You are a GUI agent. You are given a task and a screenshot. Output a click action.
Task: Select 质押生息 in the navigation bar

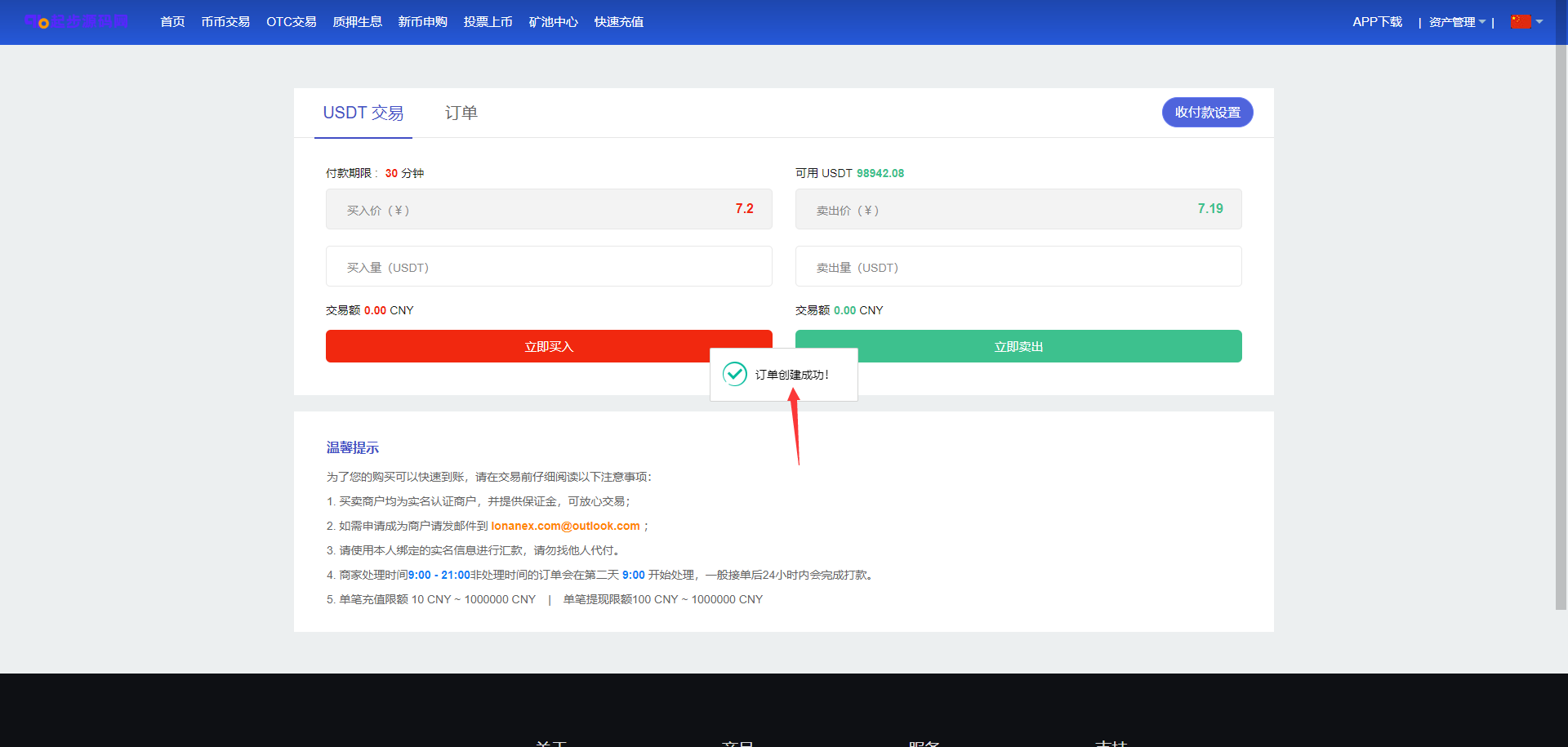pyautogui.click(x=357, y=22)
